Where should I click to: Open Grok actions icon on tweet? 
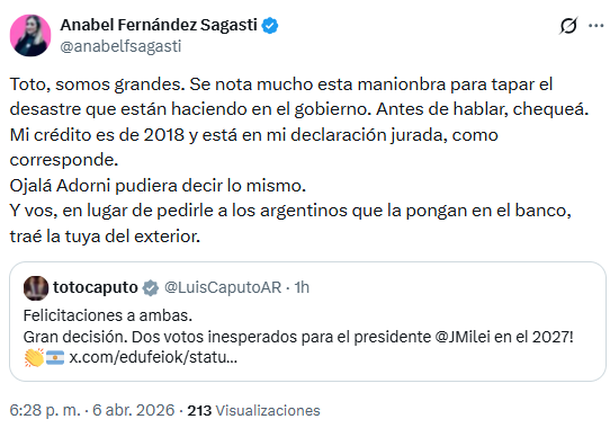point(567,27)
